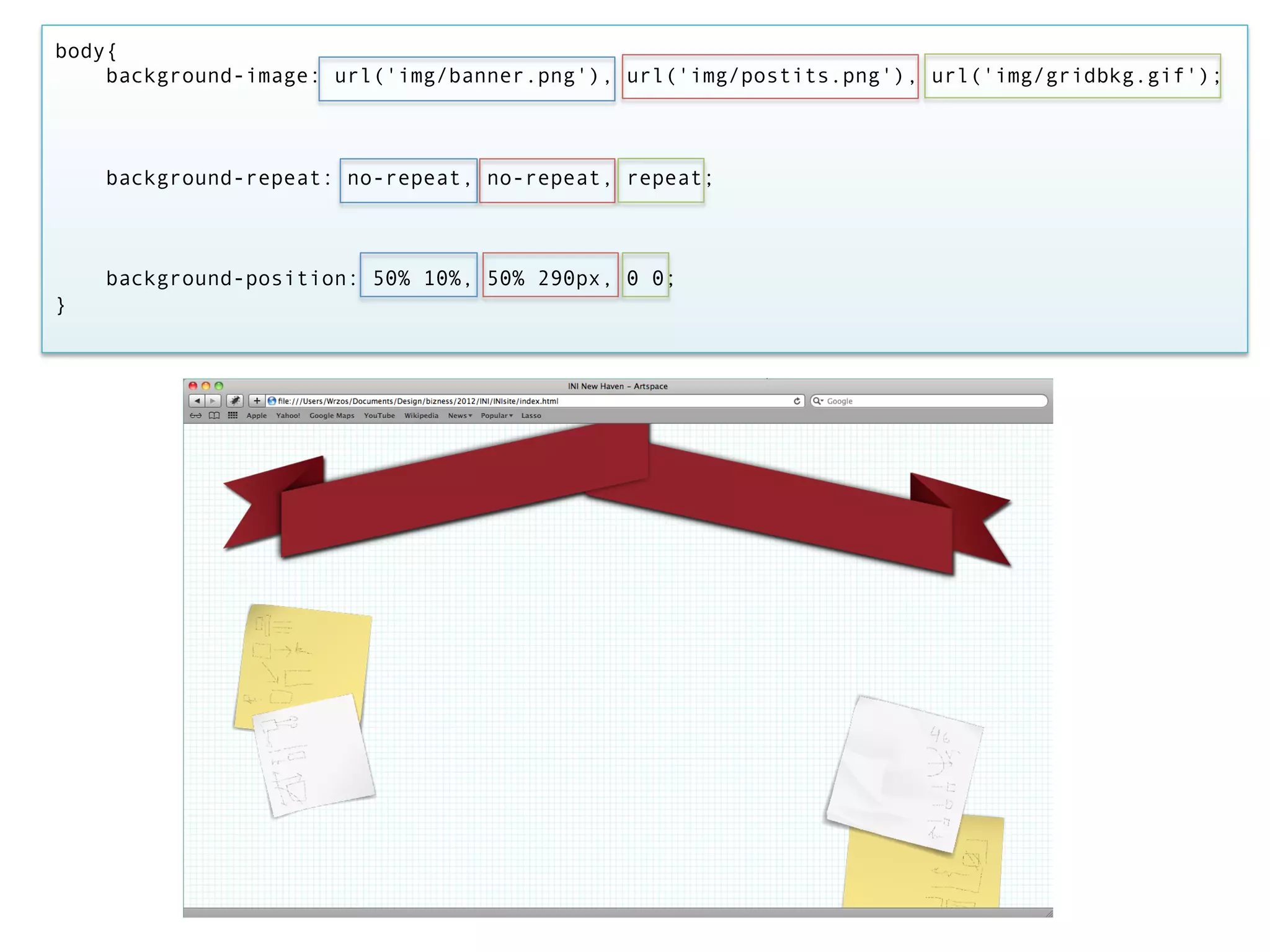Screen dimensions: 1270x952
Task: Reload the page using the refresh icon
Action: click(x=797, y=401)
